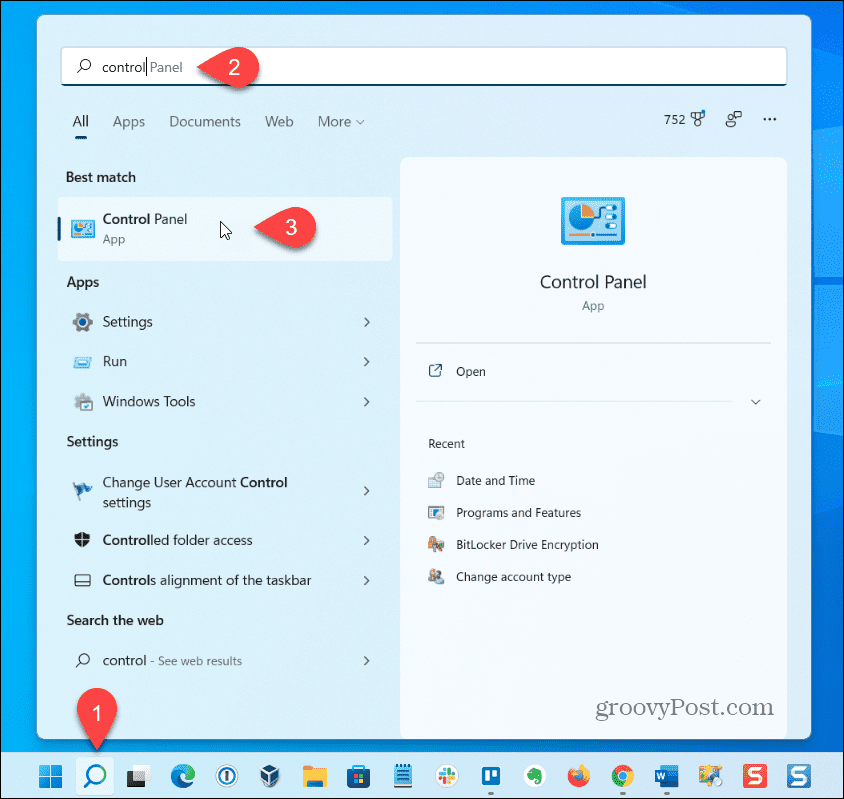The width and height of the screenshot is (844, 799).
Task: Open Windows Tools from the Apps list
Action: [x=147, y=401]
